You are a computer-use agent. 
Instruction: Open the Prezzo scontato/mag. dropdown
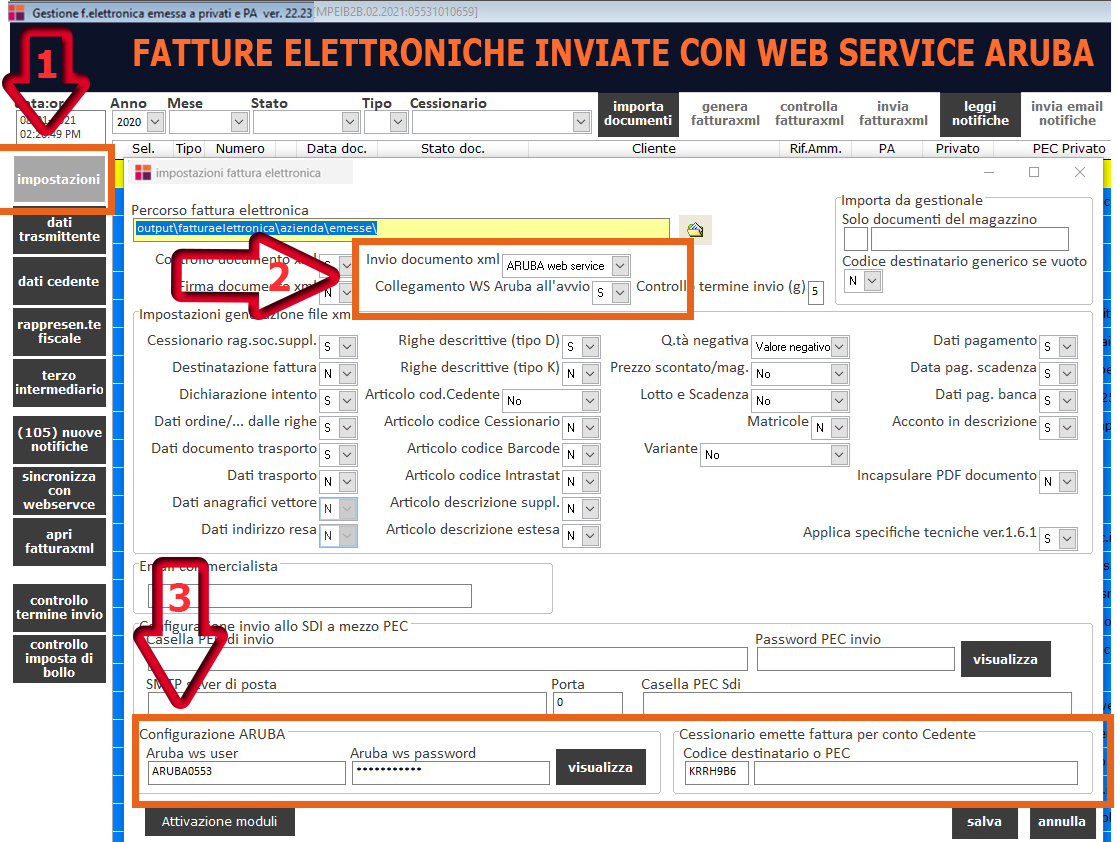click(840, 373)
